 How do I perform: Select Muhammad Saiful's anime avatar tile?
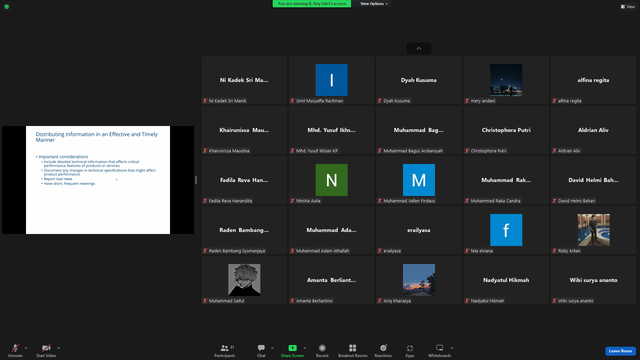(244, 280)
